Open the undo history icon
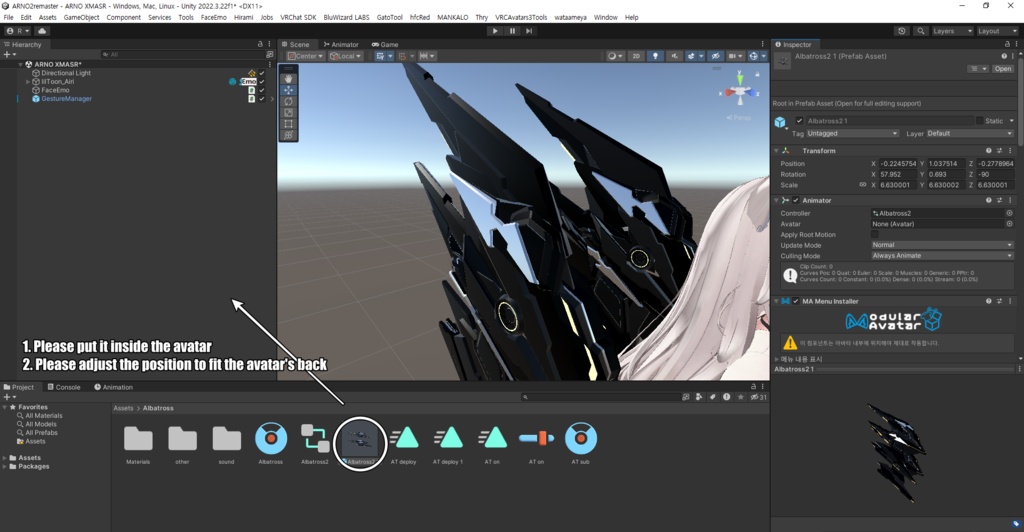The image size is (1024, 532). (x=902, y=31)
